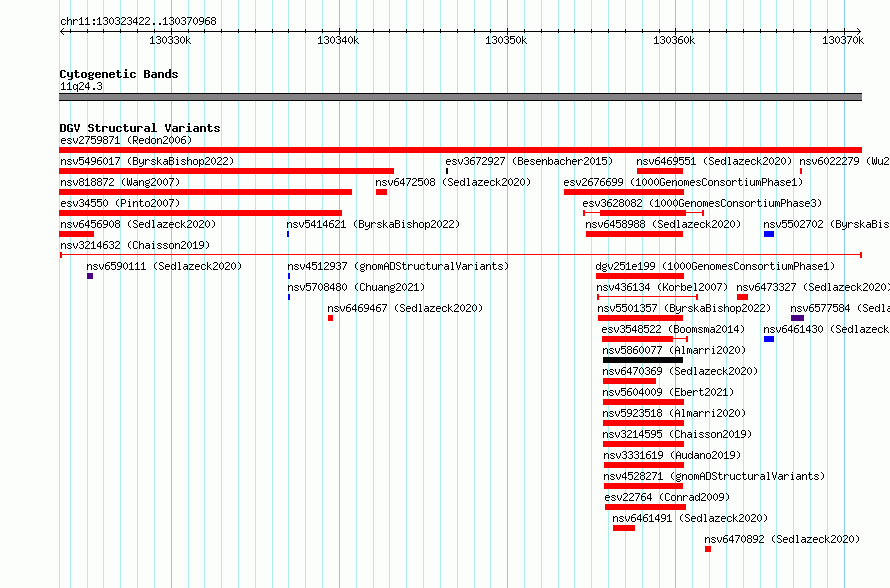The height and width of the screenshot is (588, 890).
Task: Click esv2676699 (1000GenomesConsortiumPhase1) label
Action: [x=683, y=182]
